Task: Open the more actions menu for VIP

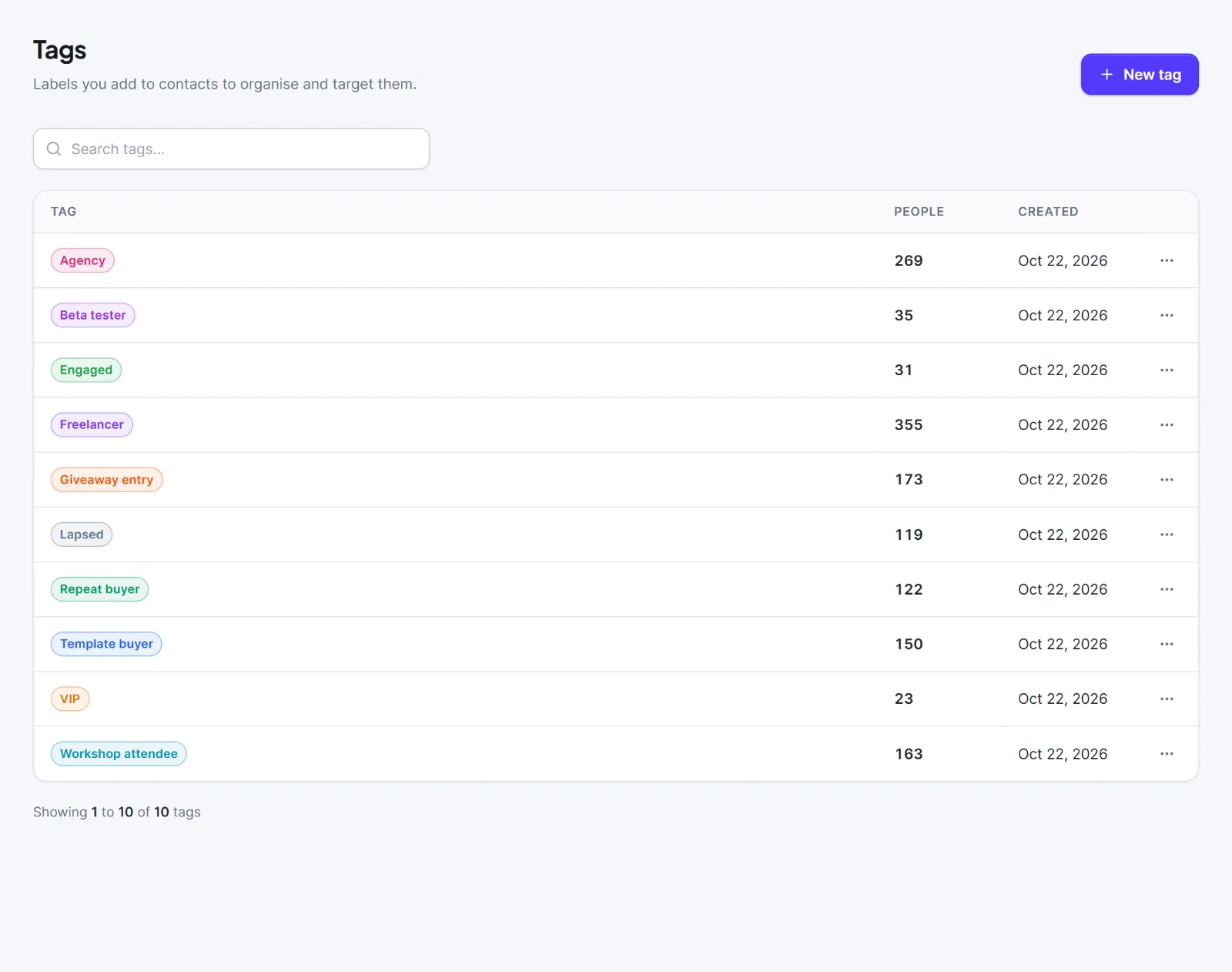Action: (x=1167, y=699)
